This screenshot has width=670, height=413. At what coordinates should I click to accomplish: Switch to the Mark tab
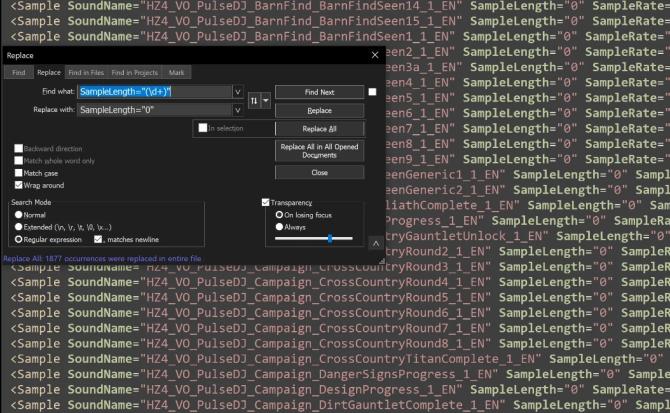point(176,73)
